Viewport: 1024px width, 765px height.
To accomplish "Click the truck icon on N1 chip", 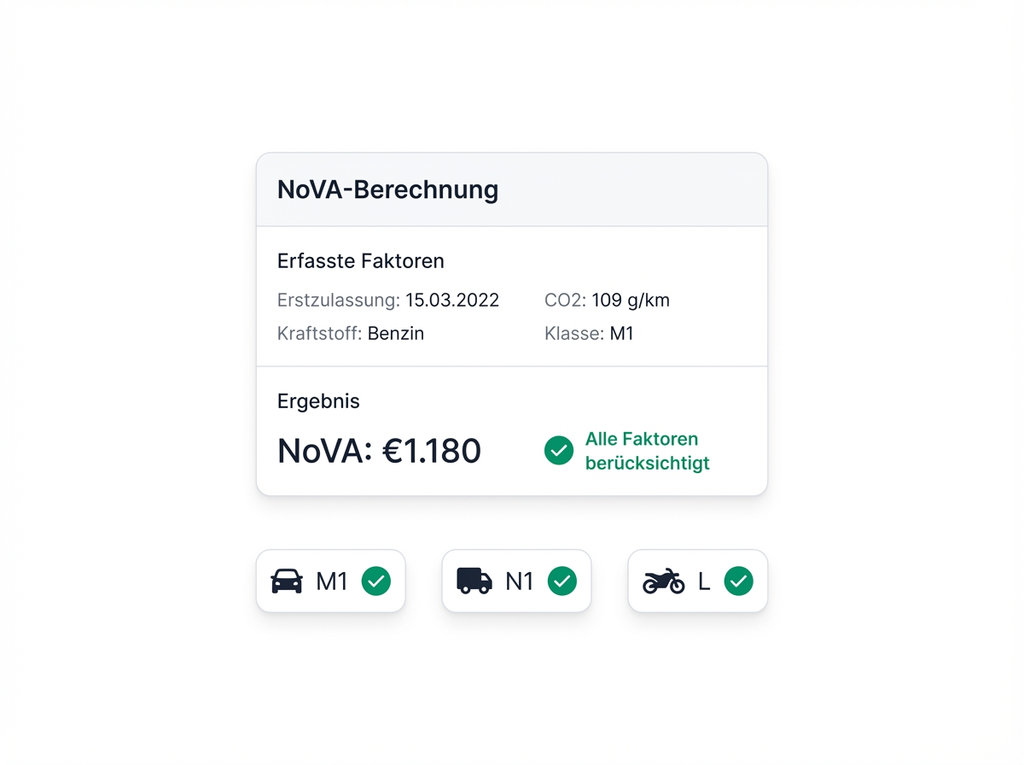I will (474, 581).
